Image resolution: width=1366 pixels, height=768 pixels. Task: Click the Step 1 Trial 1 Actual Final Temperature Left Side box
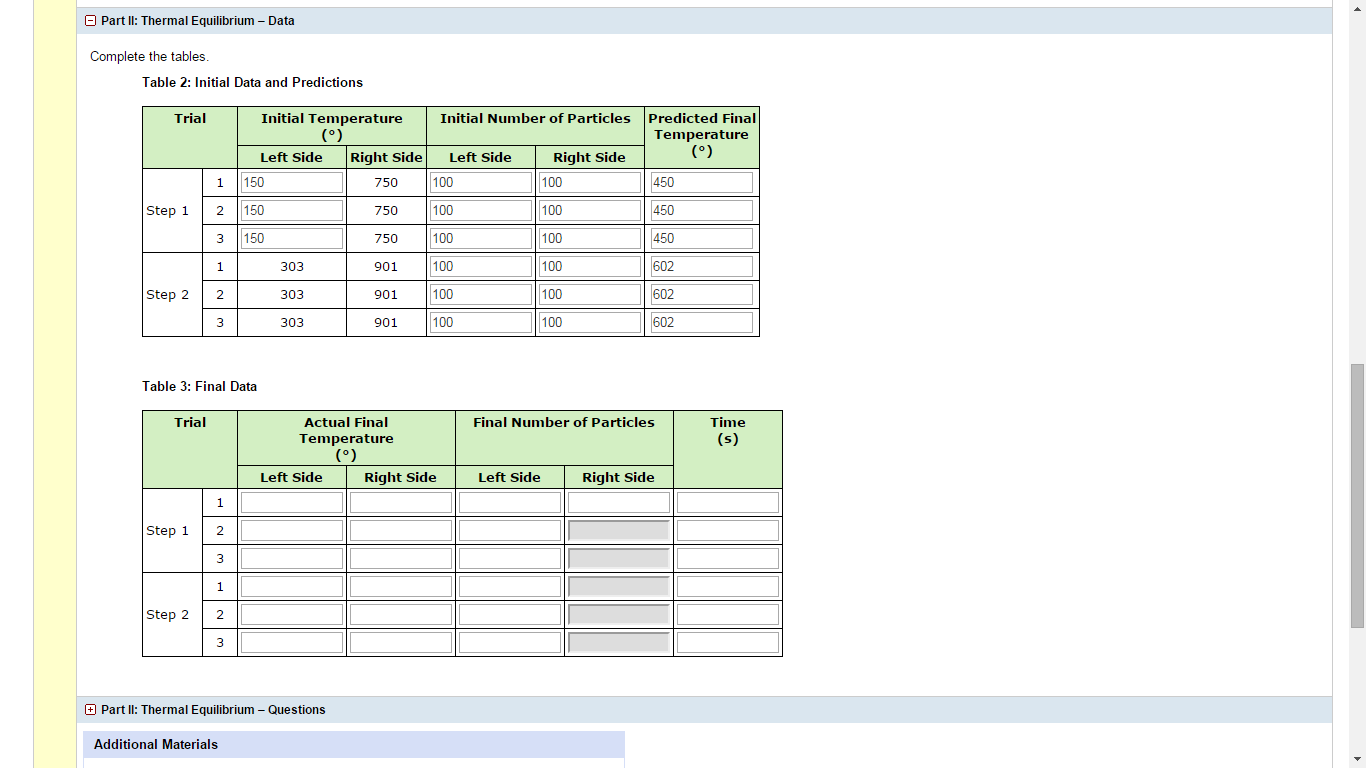(x=291, y=501)
